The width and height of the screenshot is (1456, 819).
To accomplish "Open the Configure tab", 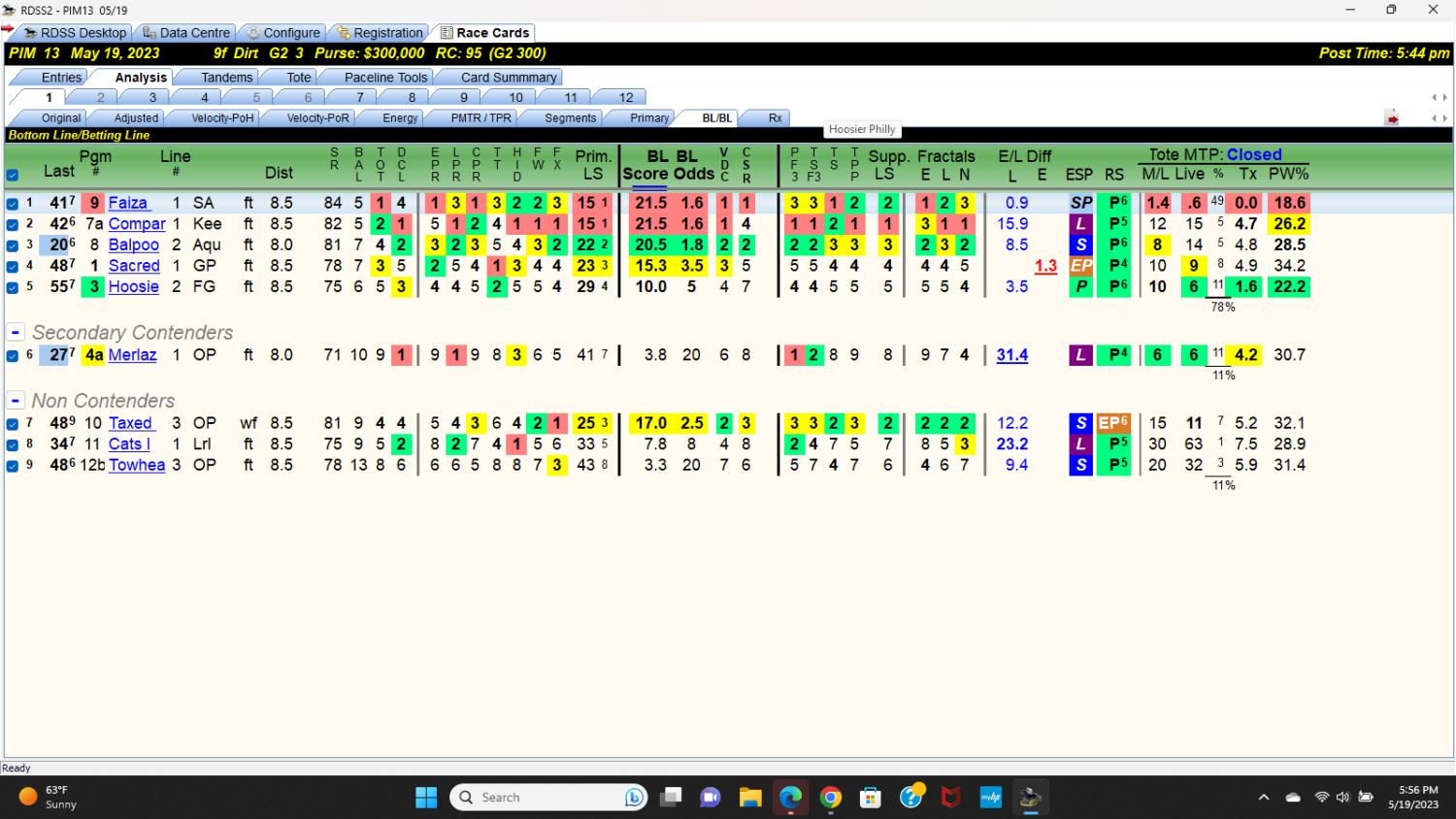I will pyautogui.click(x=282, y=33).
